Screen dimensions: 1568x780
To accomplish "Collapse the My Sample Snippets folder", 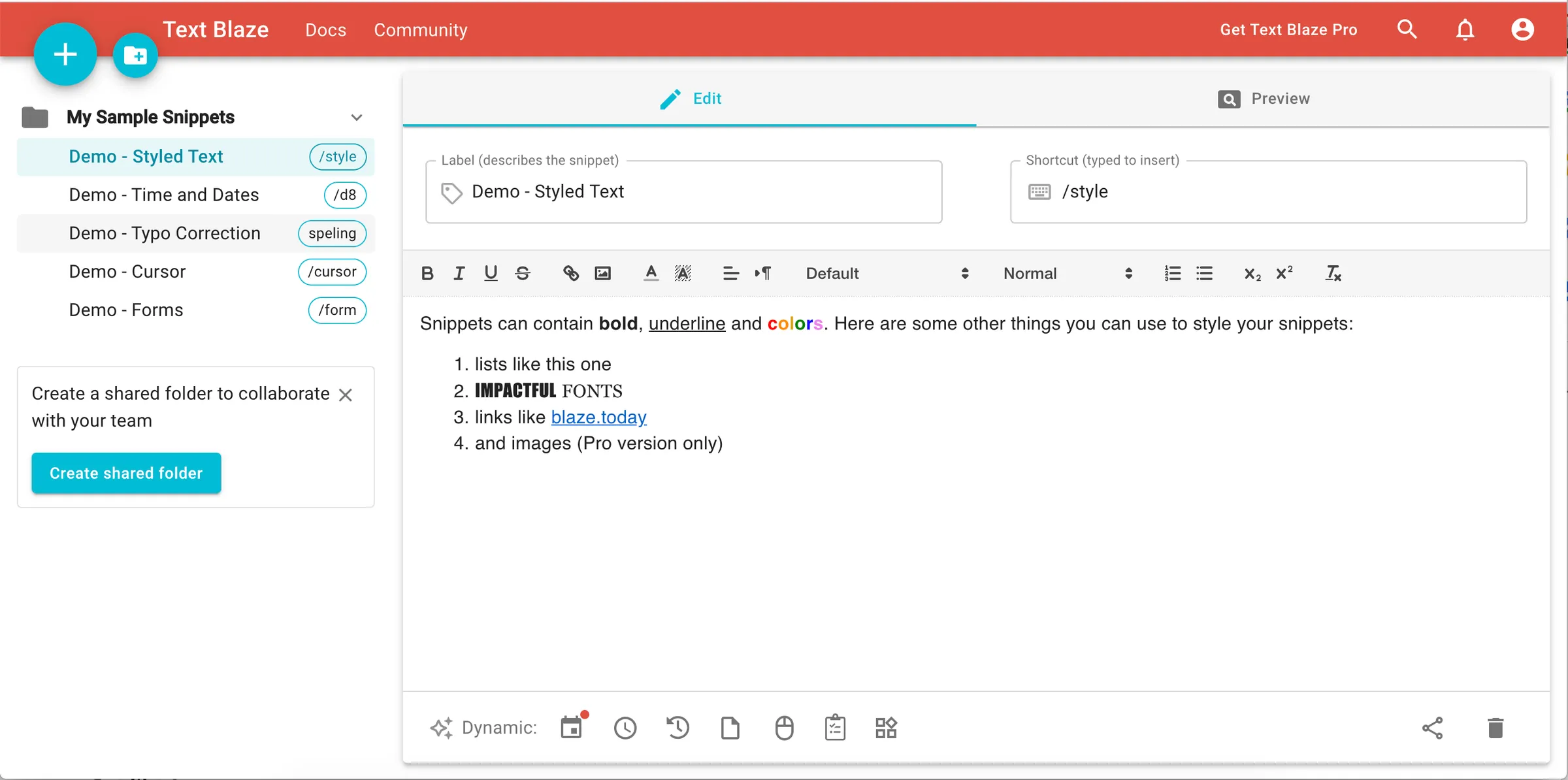I will [357, 117].
